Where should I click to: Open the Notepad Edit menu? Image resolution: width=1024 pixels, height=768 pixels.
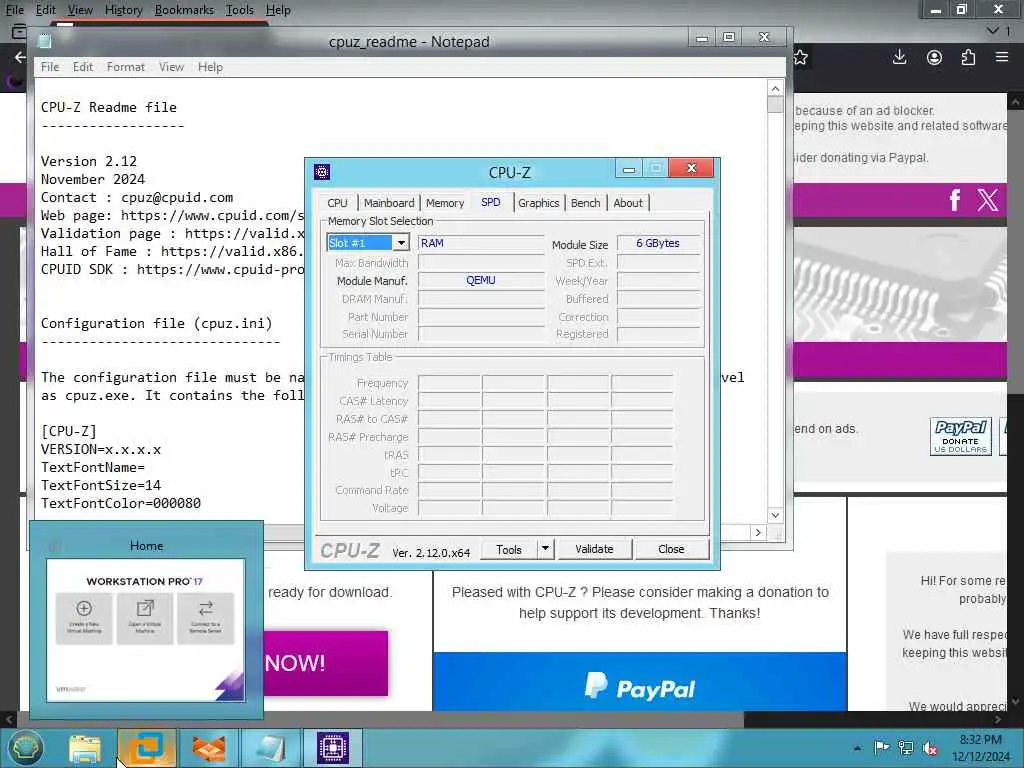pyautogui.click(x=83, y=67)
